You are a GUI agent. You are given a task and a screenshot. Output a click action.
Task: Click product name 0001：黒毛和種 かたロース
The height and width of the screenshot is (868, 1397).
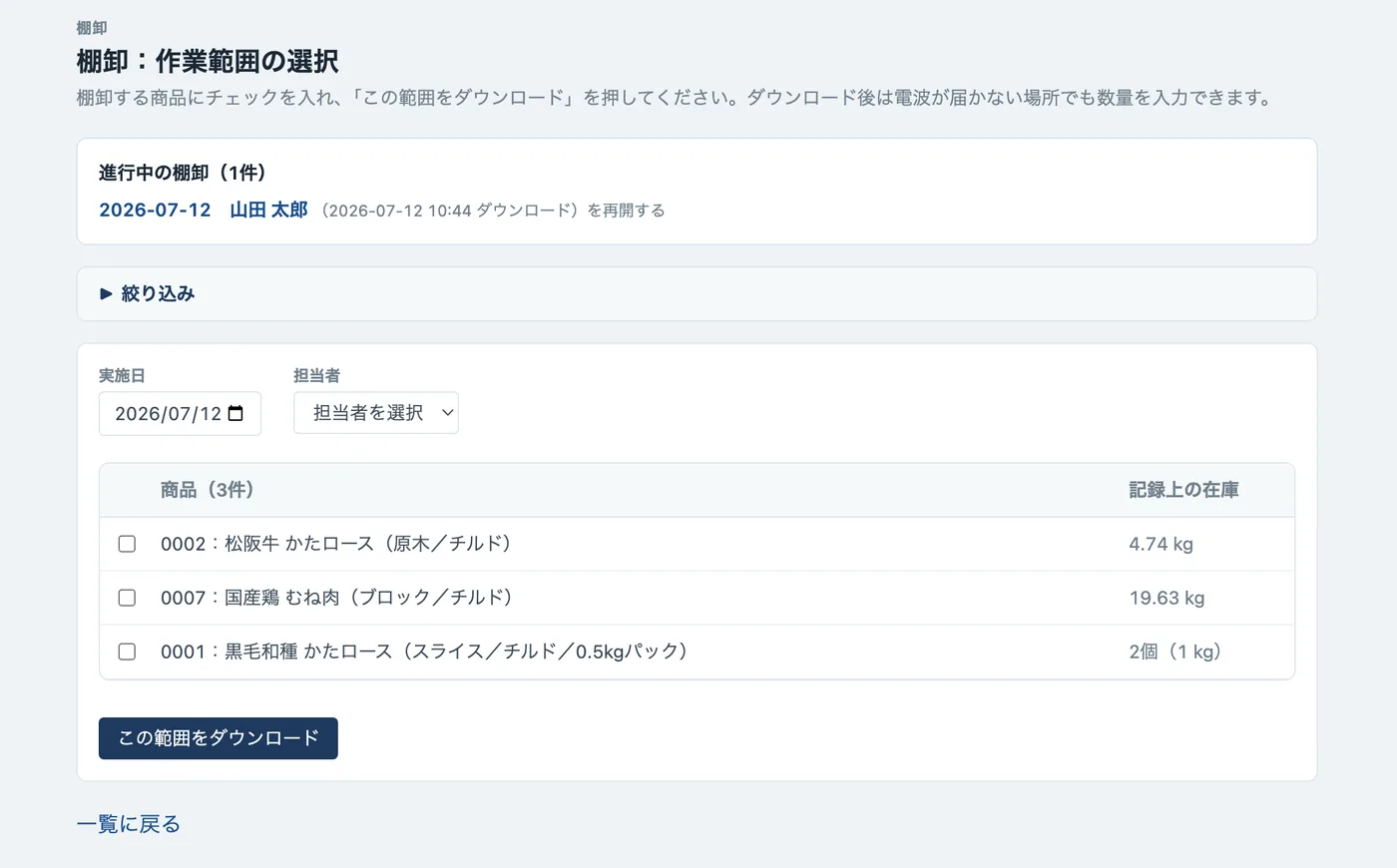pyautogui.click(x=425, y=651)
